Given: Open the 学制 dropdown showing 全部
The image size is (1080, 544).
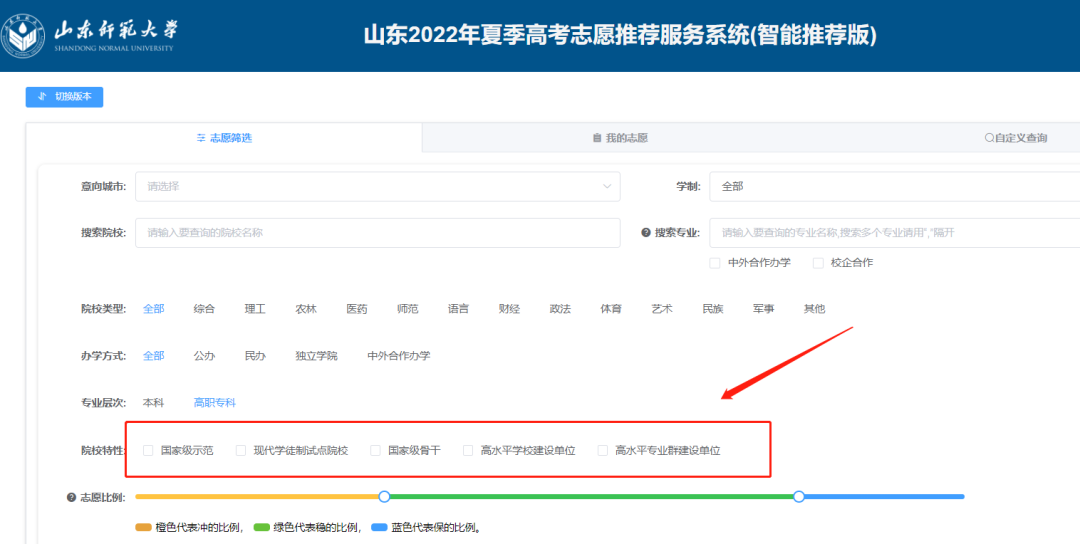Looking at the screenshot, I should (x=895, y=187).
